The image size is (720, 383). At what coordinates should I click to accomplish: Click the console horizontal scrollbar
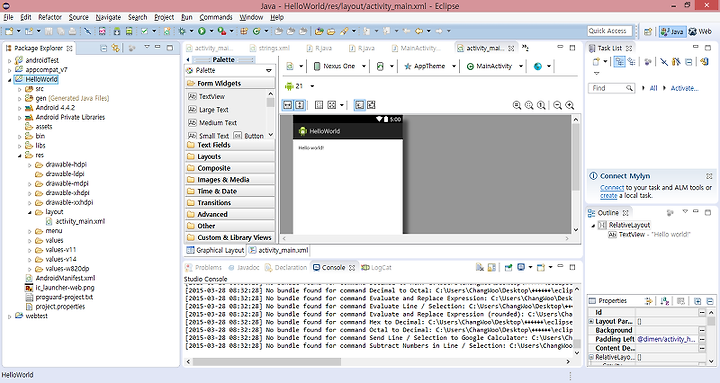click(x=266, y=362)
